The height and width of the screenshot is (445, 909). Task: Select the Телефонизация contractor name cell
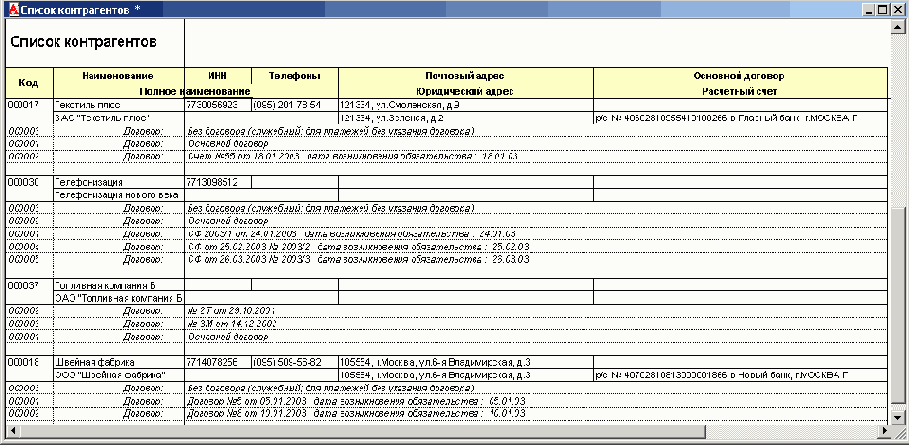pos(118,182)
